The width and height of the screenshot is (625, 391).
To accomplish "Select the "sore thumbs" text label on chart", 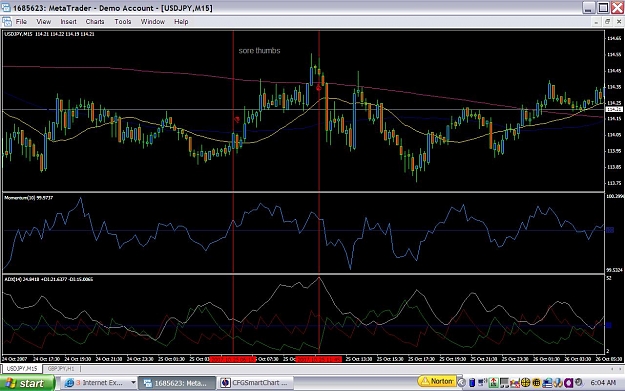I will [x=259, y=51].
